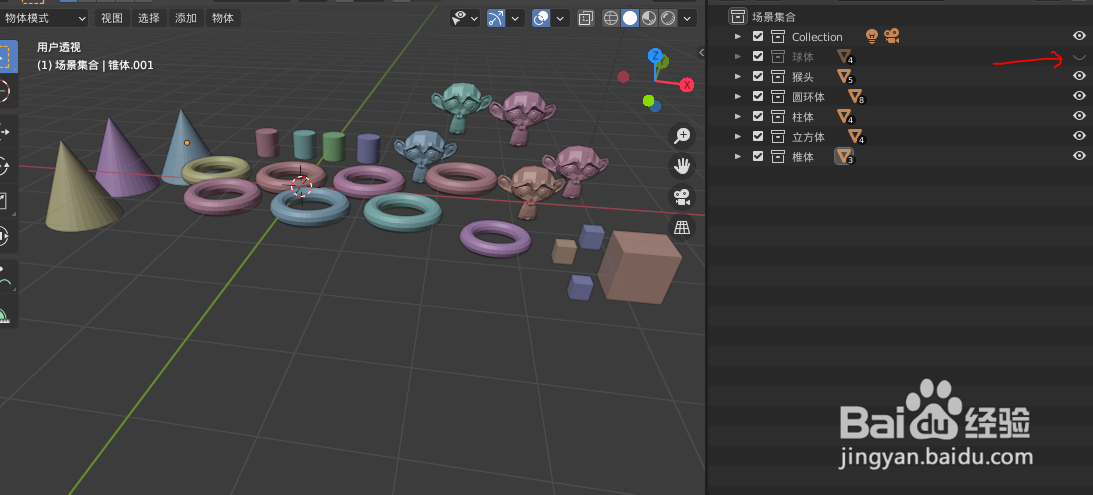The width and height of the screenshot is (1093, 495).
Task: Open the shading options dropdown arrow
Action: coord(687,18)
